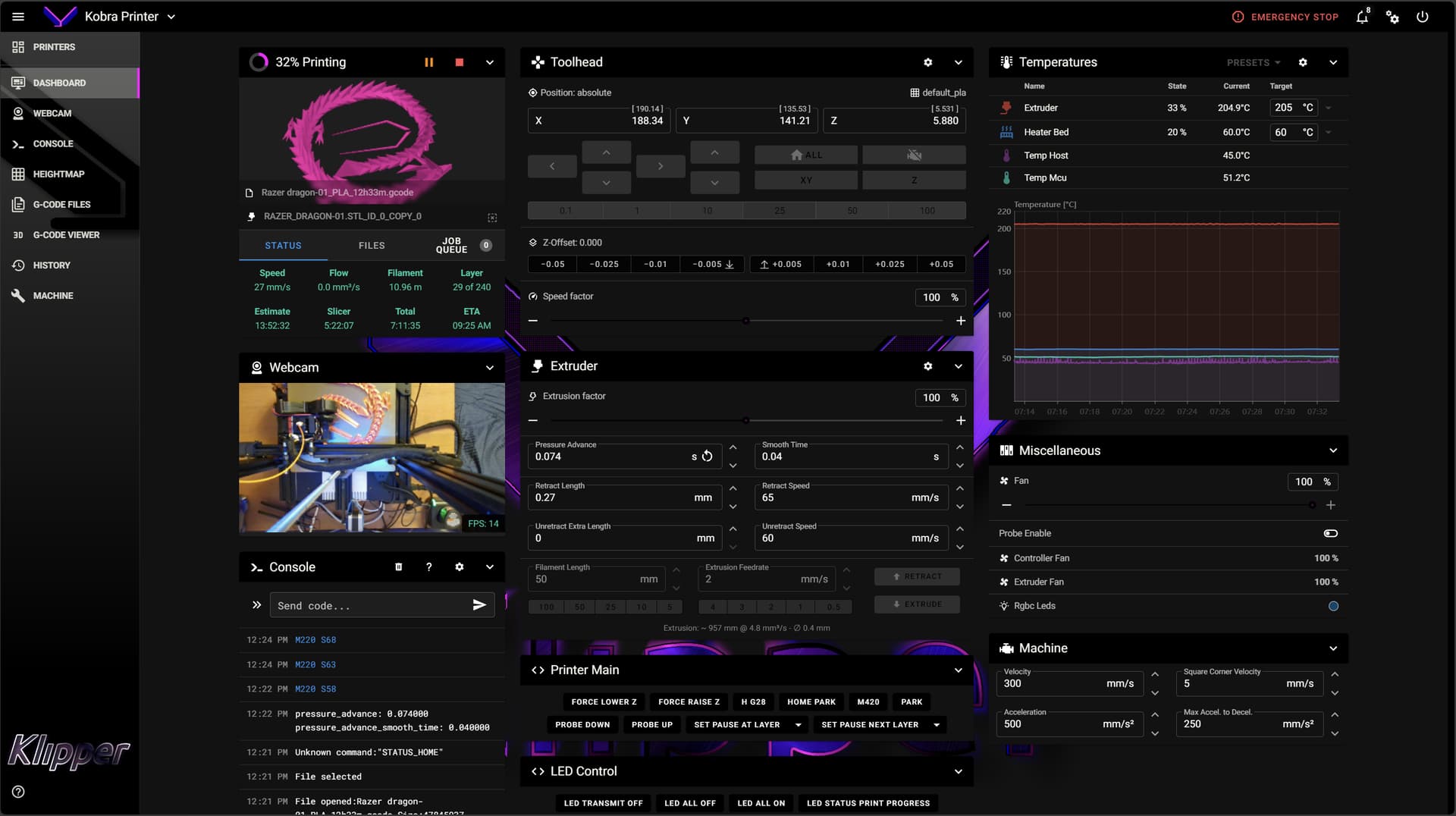Viewport: 1456px width, 816px height.
Task: Increase fan speed with plus icon
Action: (1331, 505)
